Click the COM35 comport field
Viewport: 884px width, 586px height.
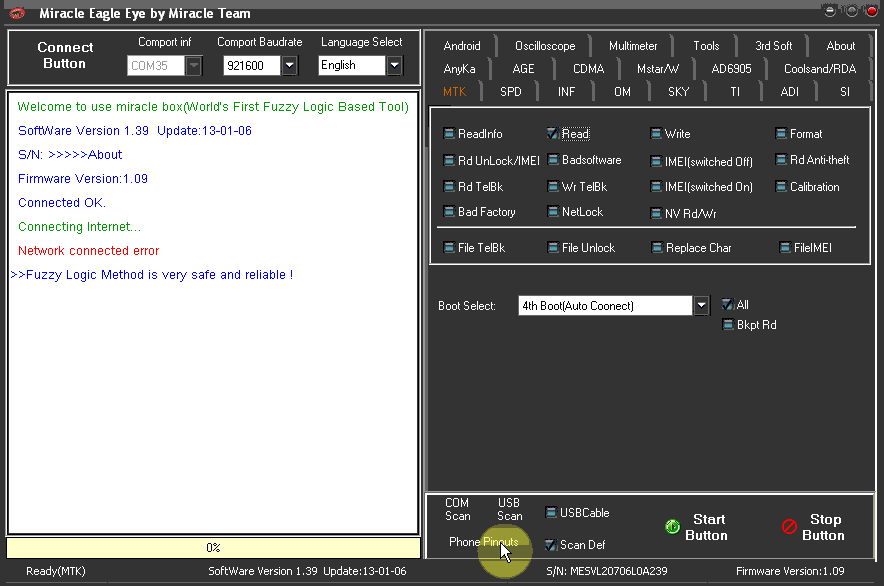(x=156, y=65)
